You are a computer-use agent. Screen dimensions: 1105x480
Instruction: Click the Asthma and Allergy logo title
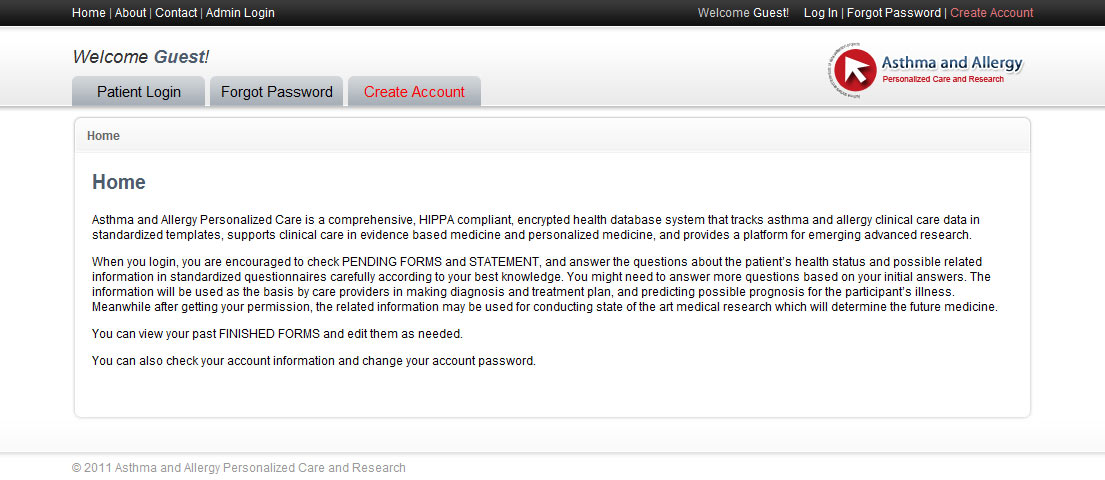[951, 63]
